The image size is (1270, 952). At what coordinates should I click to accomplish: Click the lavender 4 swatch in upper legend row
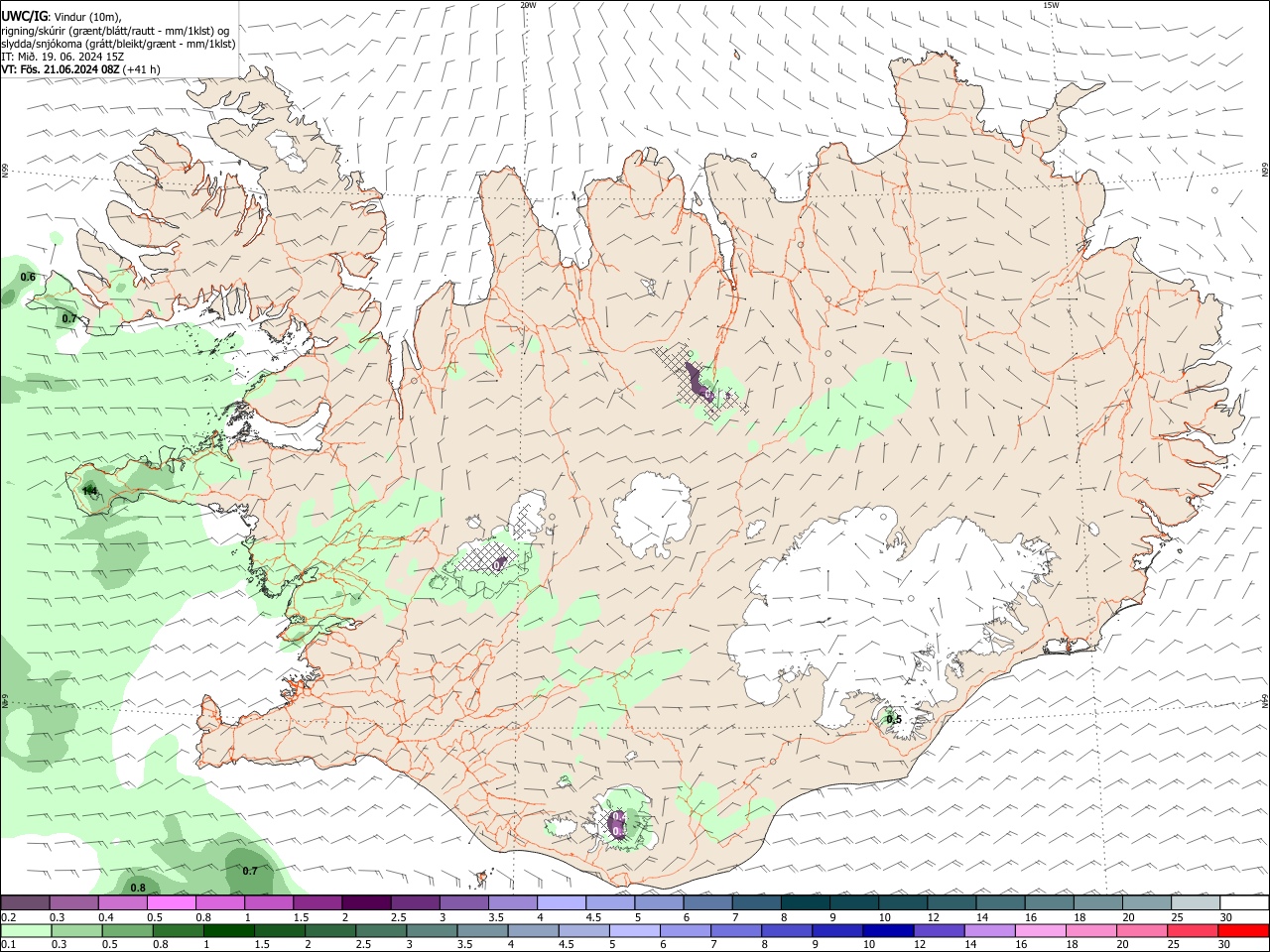tap(561, 902)
